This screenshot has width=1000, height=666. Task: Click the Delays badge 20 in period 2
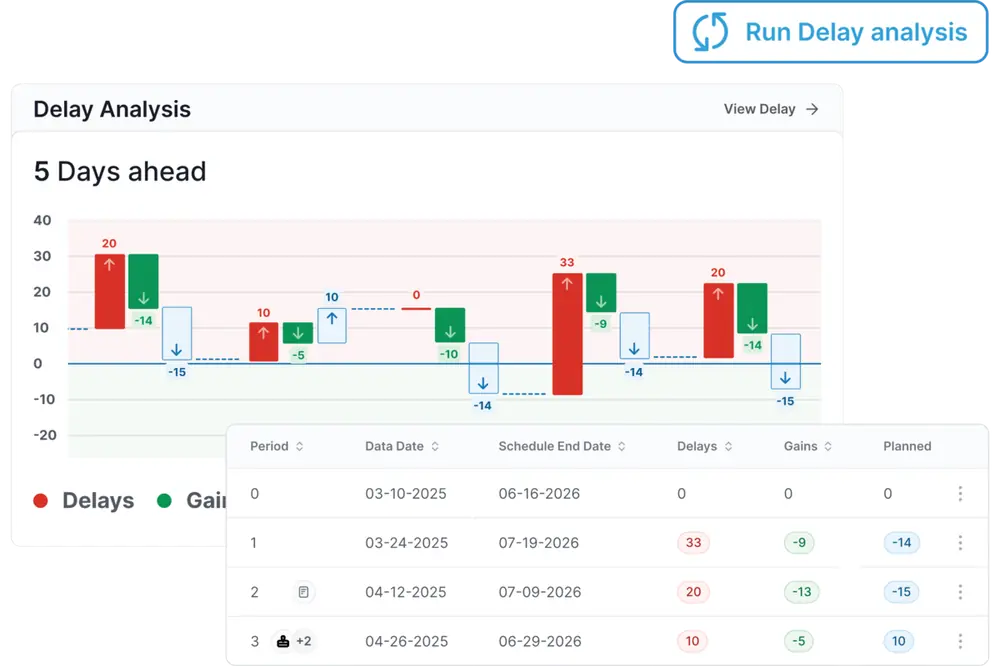(x=693, y=592)
